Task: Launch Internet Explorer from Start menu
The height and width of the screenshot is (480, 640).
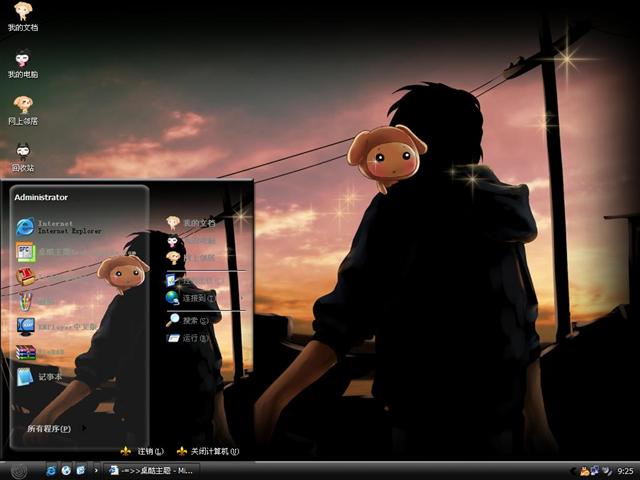Action: tap(59, 227)
